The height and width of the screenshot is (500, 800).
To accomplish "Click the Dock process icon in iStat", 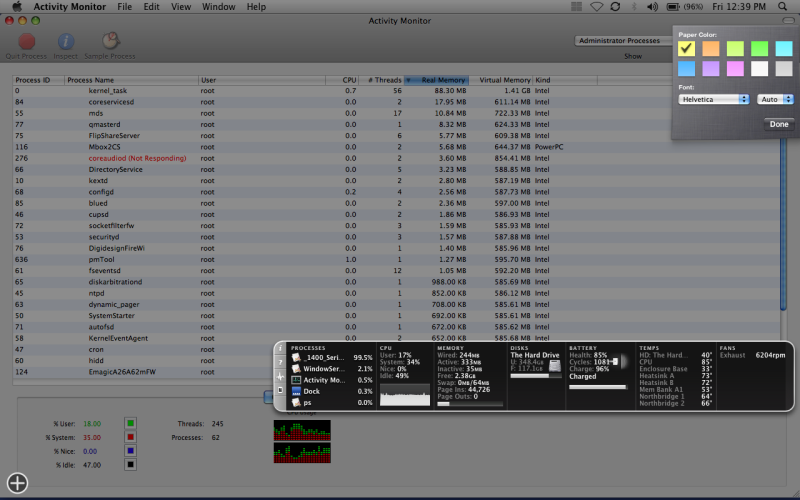I will pyautogui.click(x=296, y=391).
